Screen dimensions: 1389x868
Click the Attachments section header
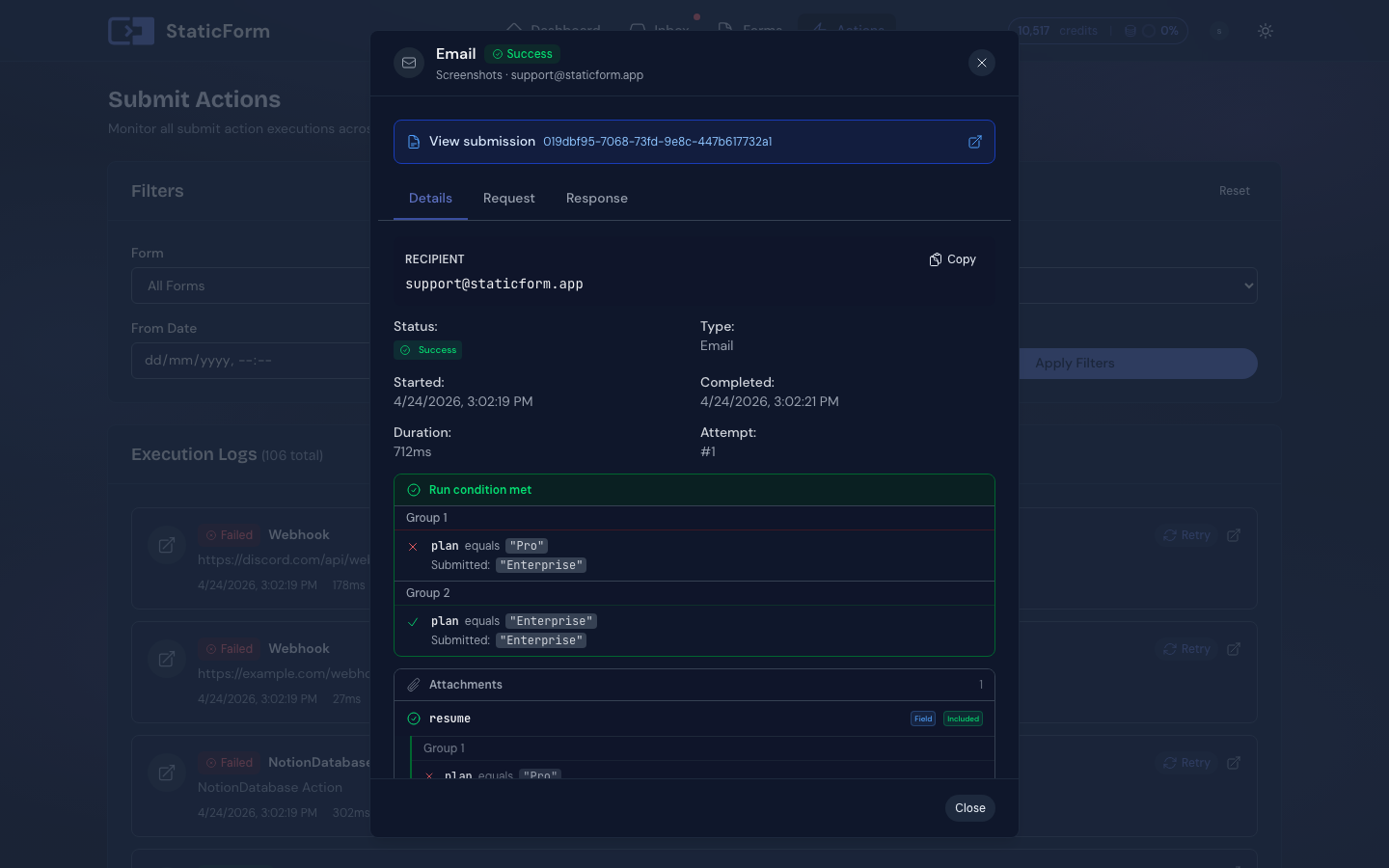pos(694,685)
